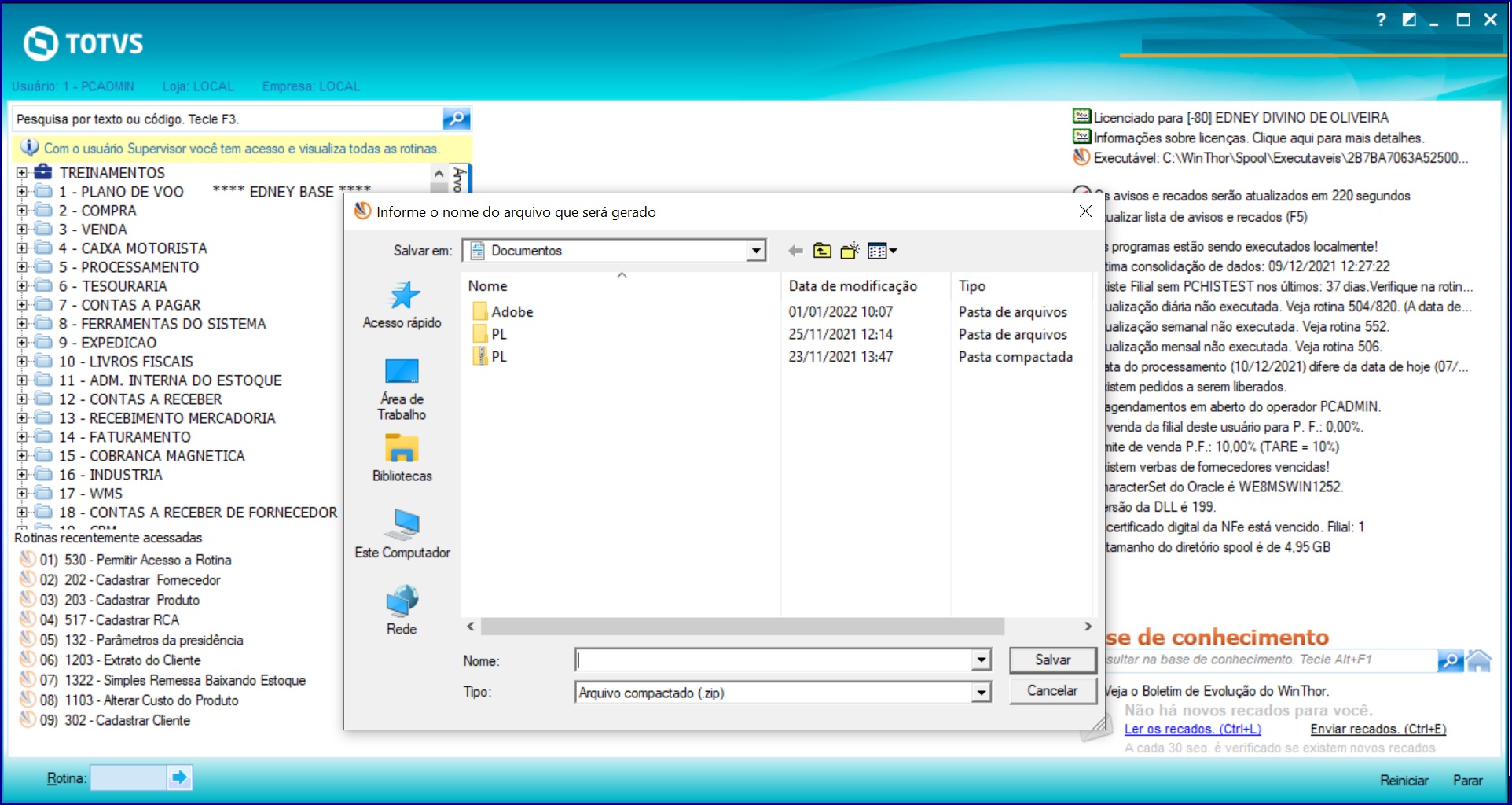Go back using the dialog's left arrow icon

(795, 251)
